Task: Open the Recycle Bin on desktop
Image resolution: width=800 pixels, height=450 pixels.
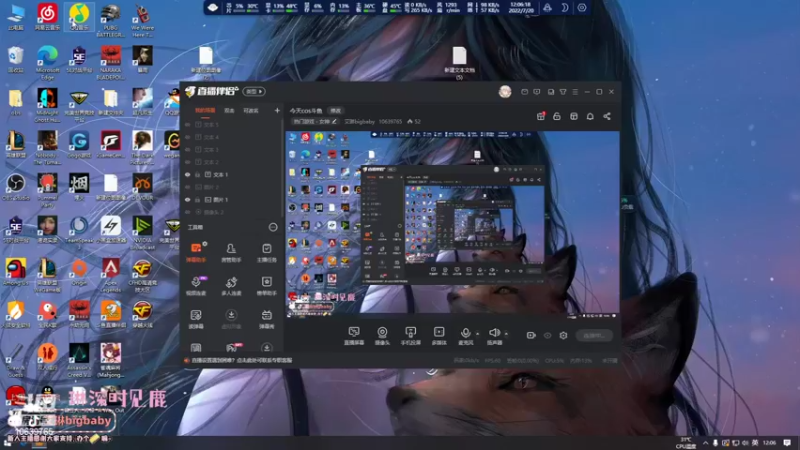Action: click(16, 59)
